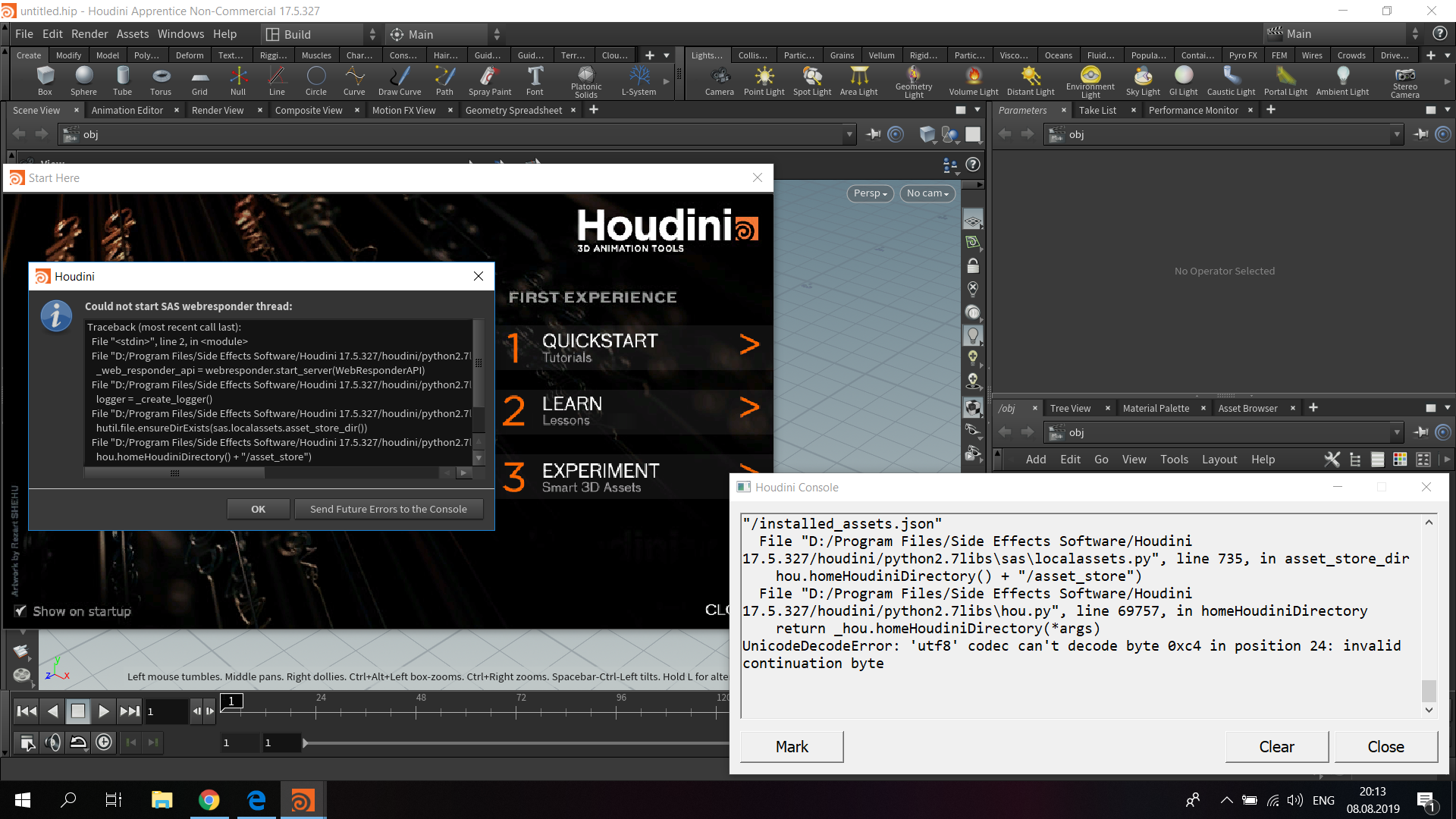Click timeline frame 1 marker

click(x=231, y=701)
